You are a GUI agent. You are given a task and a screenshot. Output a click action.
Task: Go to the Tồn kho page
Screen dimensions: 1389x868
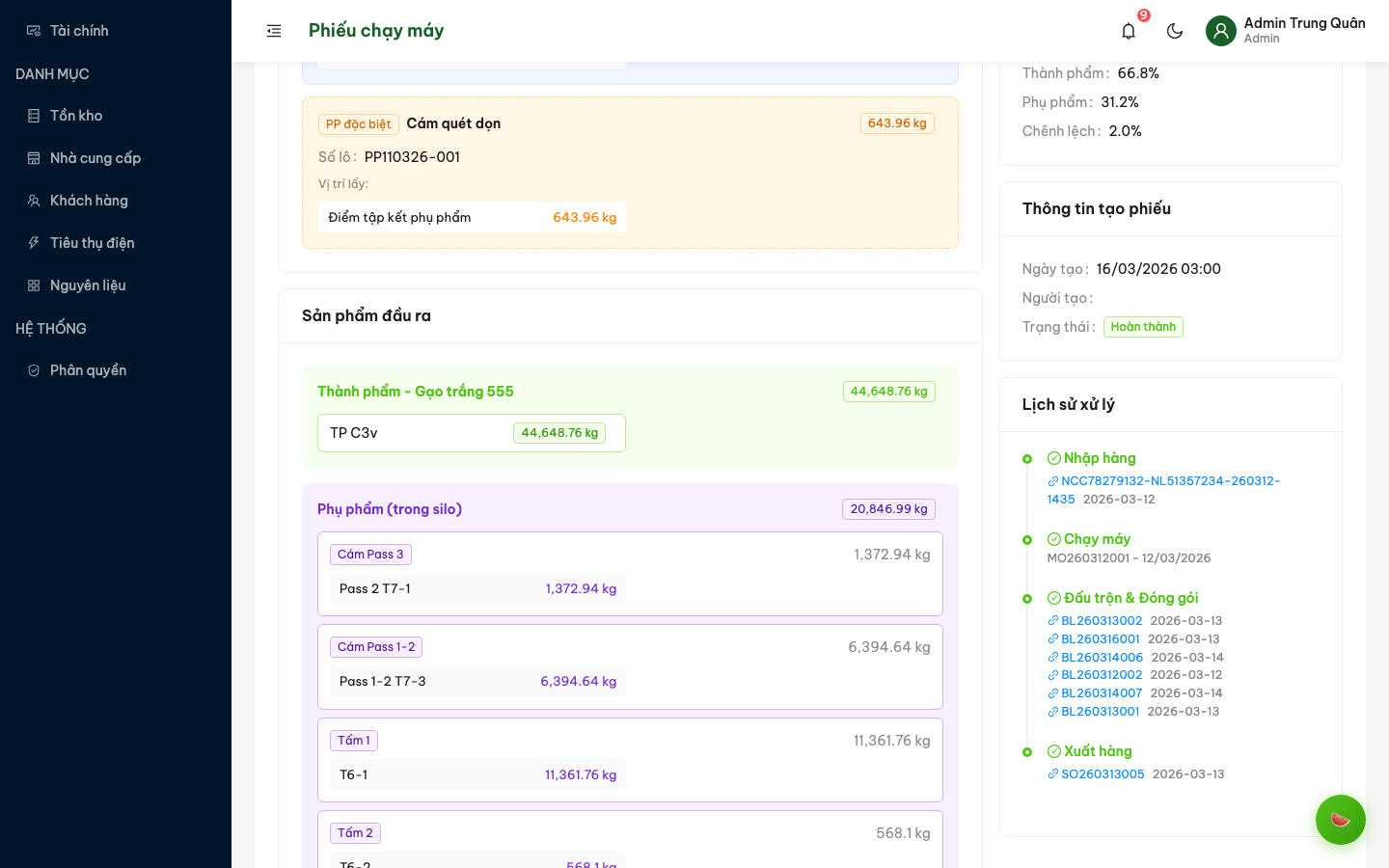pos(76,116)
